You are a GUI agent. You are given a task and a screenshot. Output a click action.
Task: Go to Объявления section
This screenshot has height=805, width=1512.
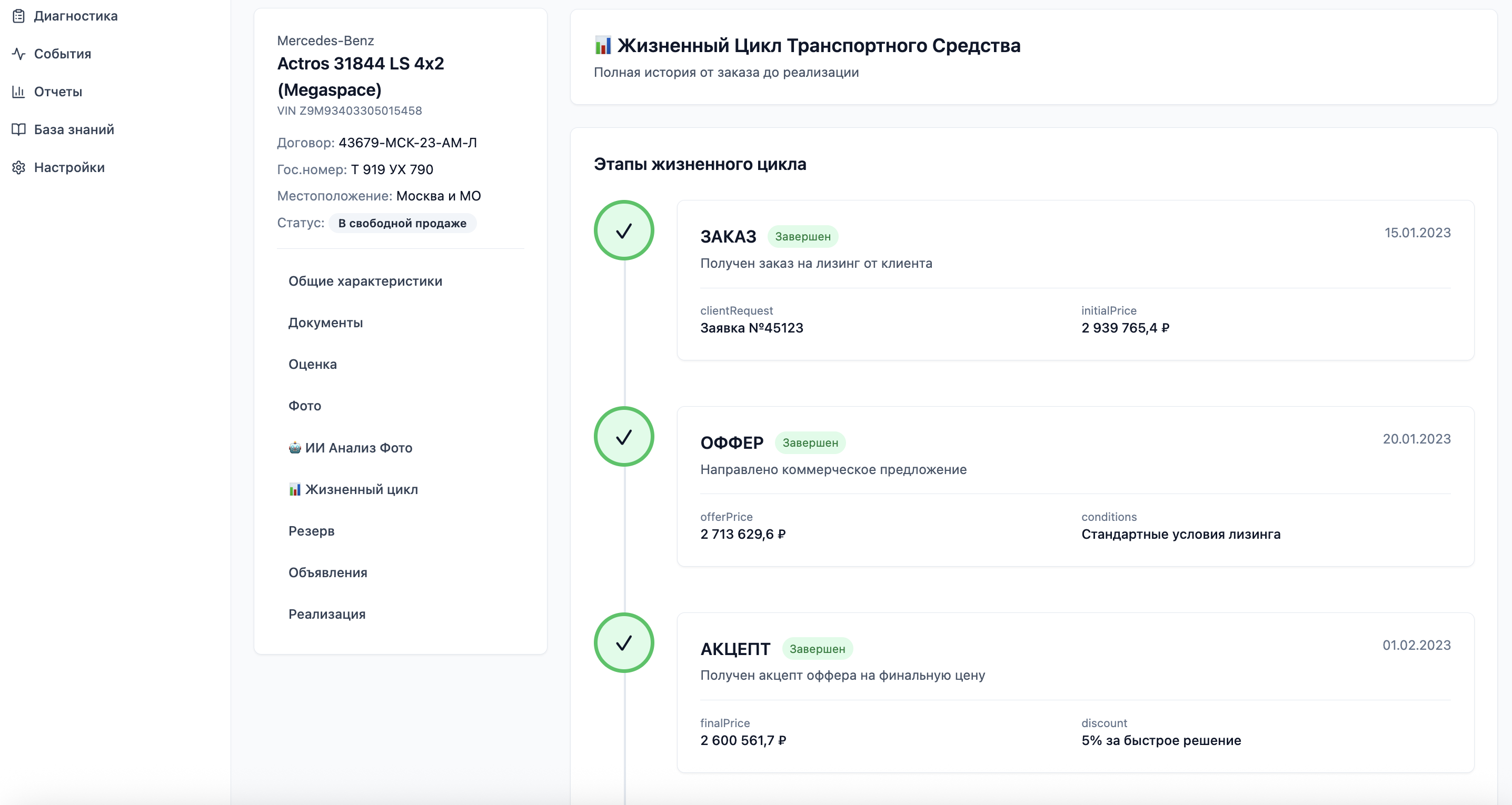click(x=327, y=572)
